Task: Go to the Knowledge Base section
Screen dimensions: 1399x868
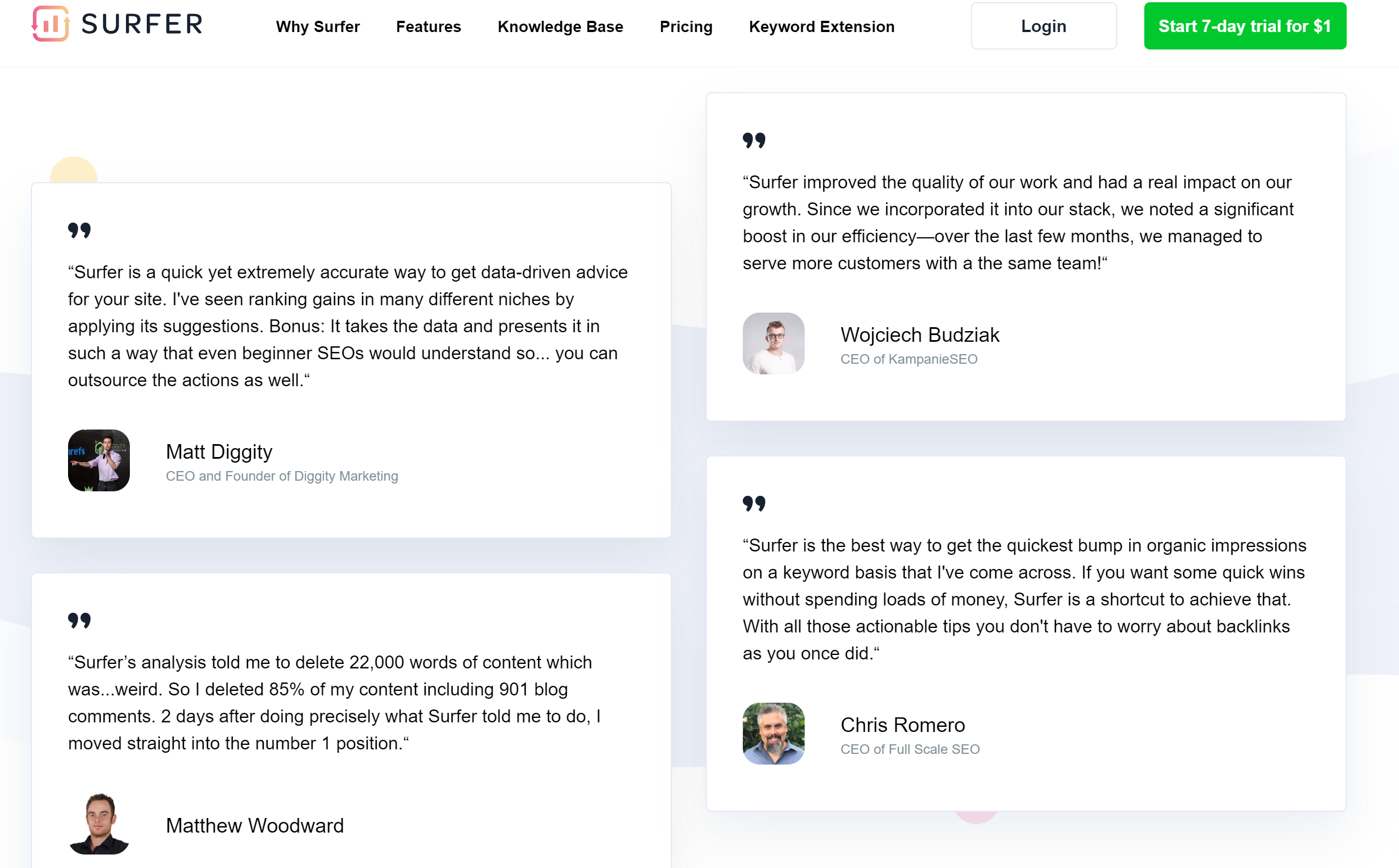Action: (x=561, y=26)
